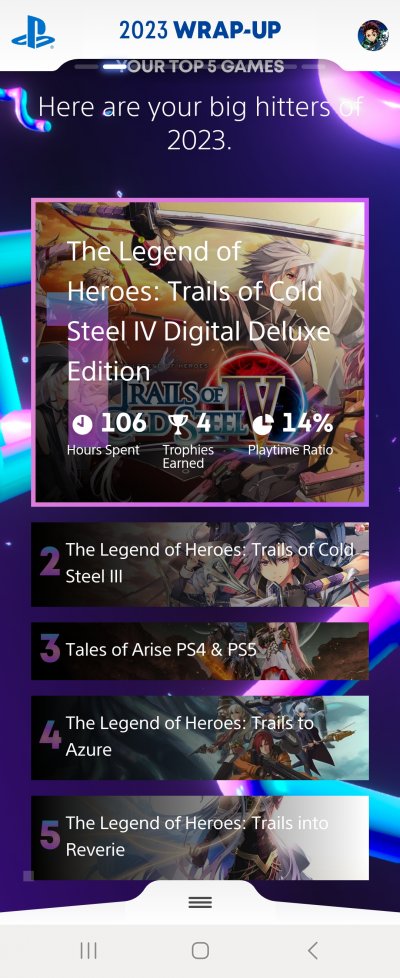400x978 pixels.
Task: Open the user profile avatar
Action: pos(373,35)
